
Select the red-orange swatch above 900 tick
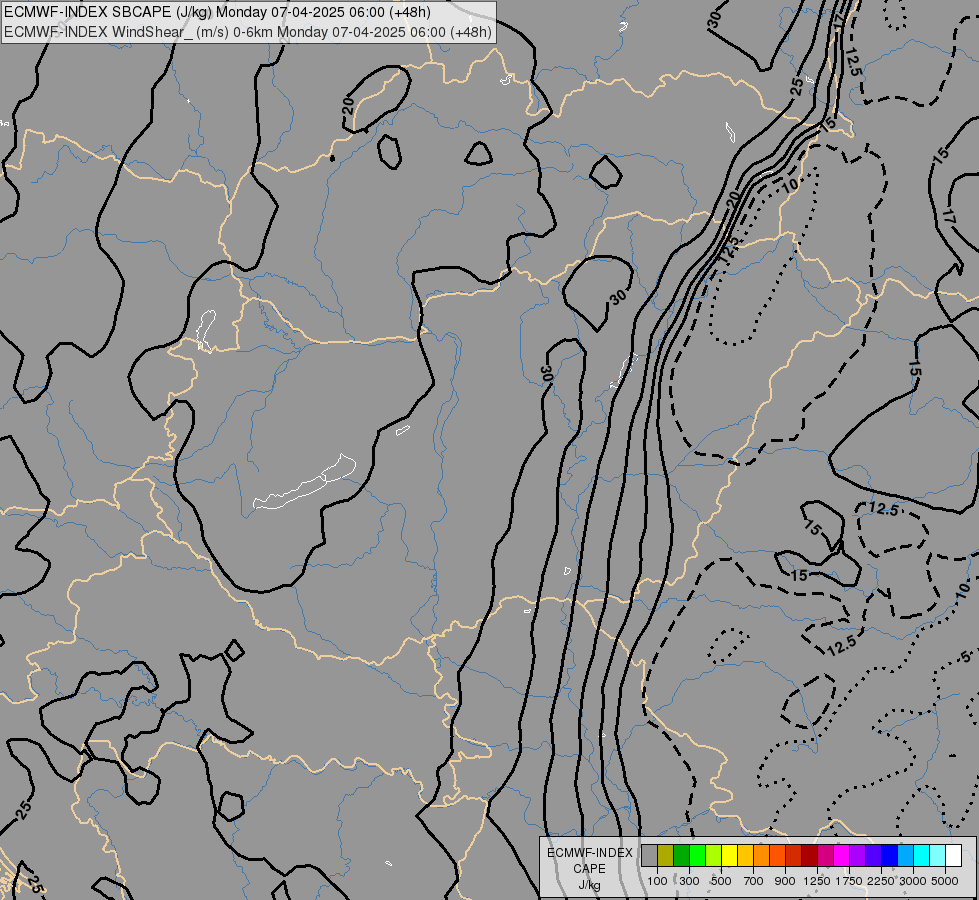point(777,856)
